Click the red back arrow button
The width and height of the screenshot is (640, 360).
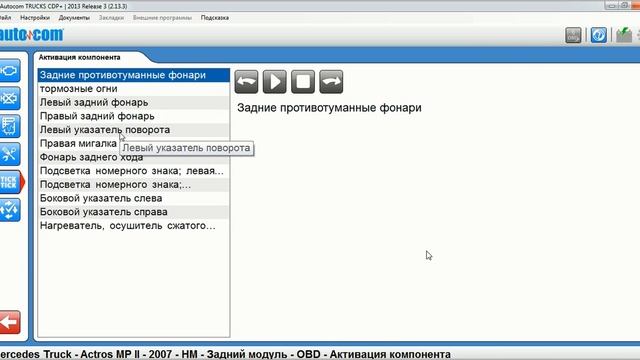10,322
